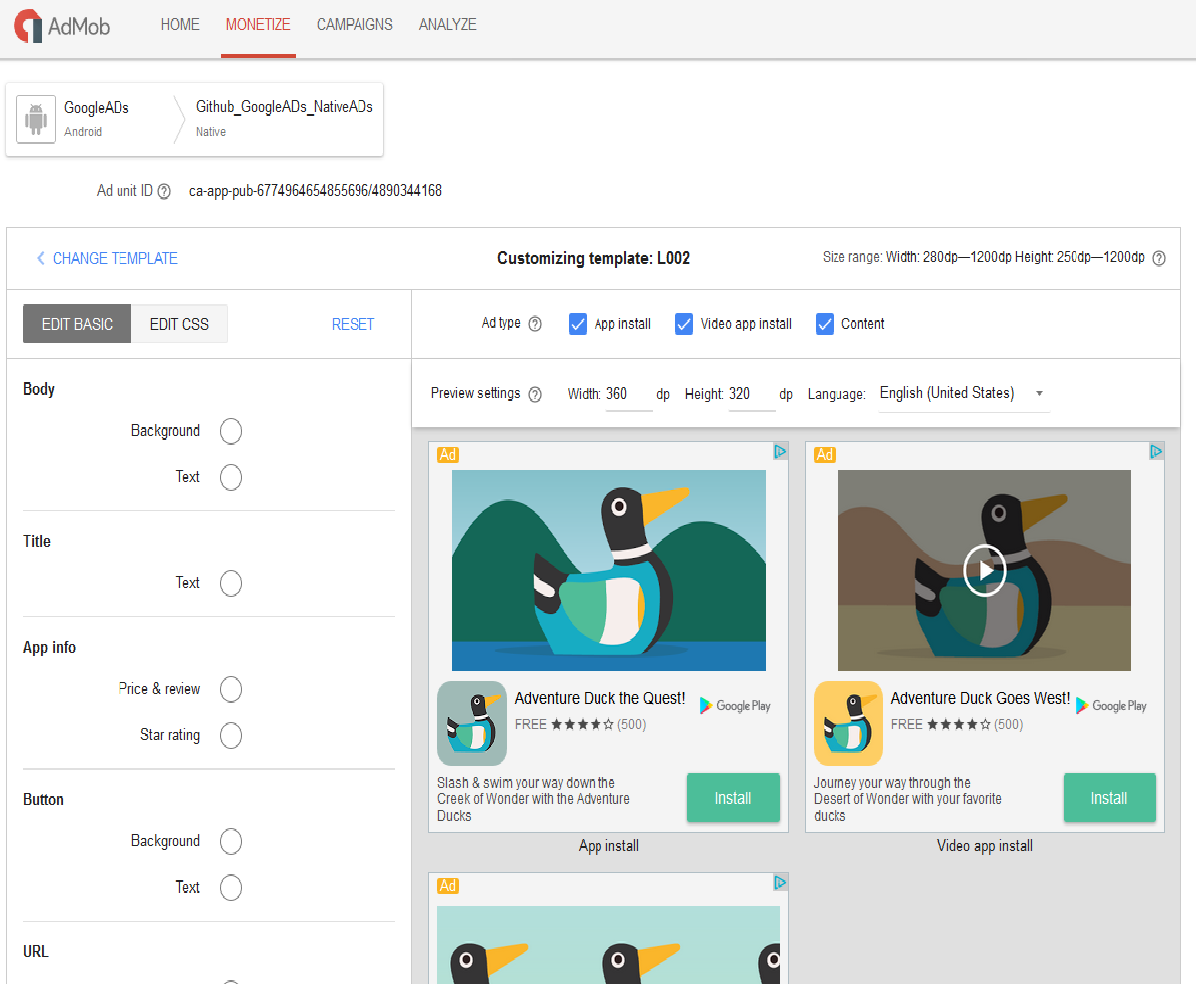Click the Android app icon for GoogleADs
Image resolution: width=1196 pixels, height=984 pixels.
[36, 119]
